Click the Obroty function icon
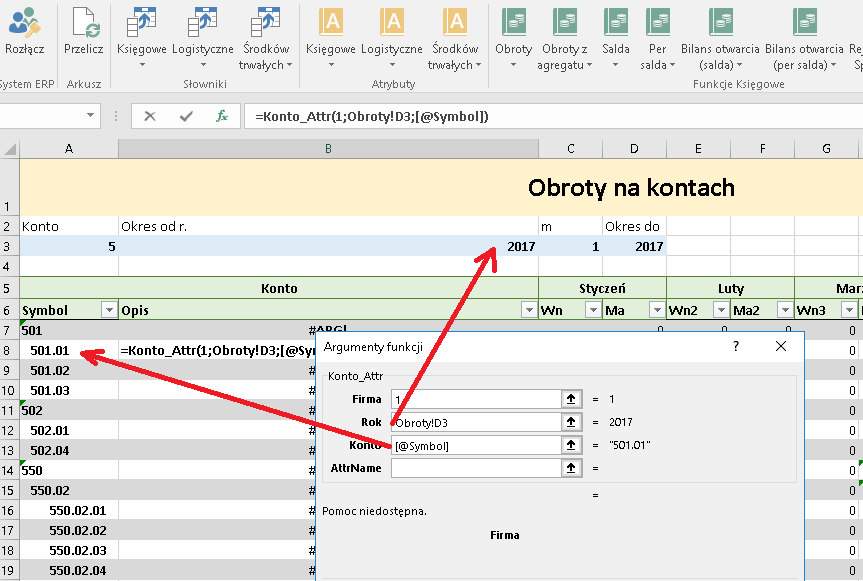Viewport: 863px width, 581px height. point(514,22)
